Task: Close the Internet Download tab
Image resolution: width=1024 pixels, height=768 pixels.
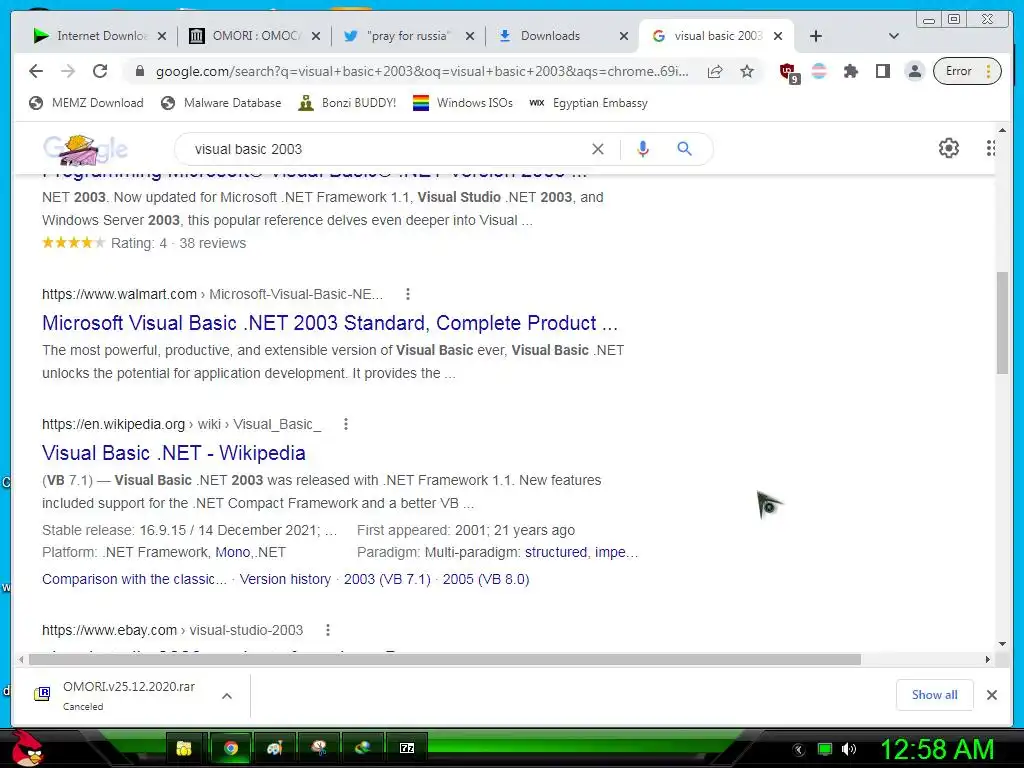Action: 162,37
